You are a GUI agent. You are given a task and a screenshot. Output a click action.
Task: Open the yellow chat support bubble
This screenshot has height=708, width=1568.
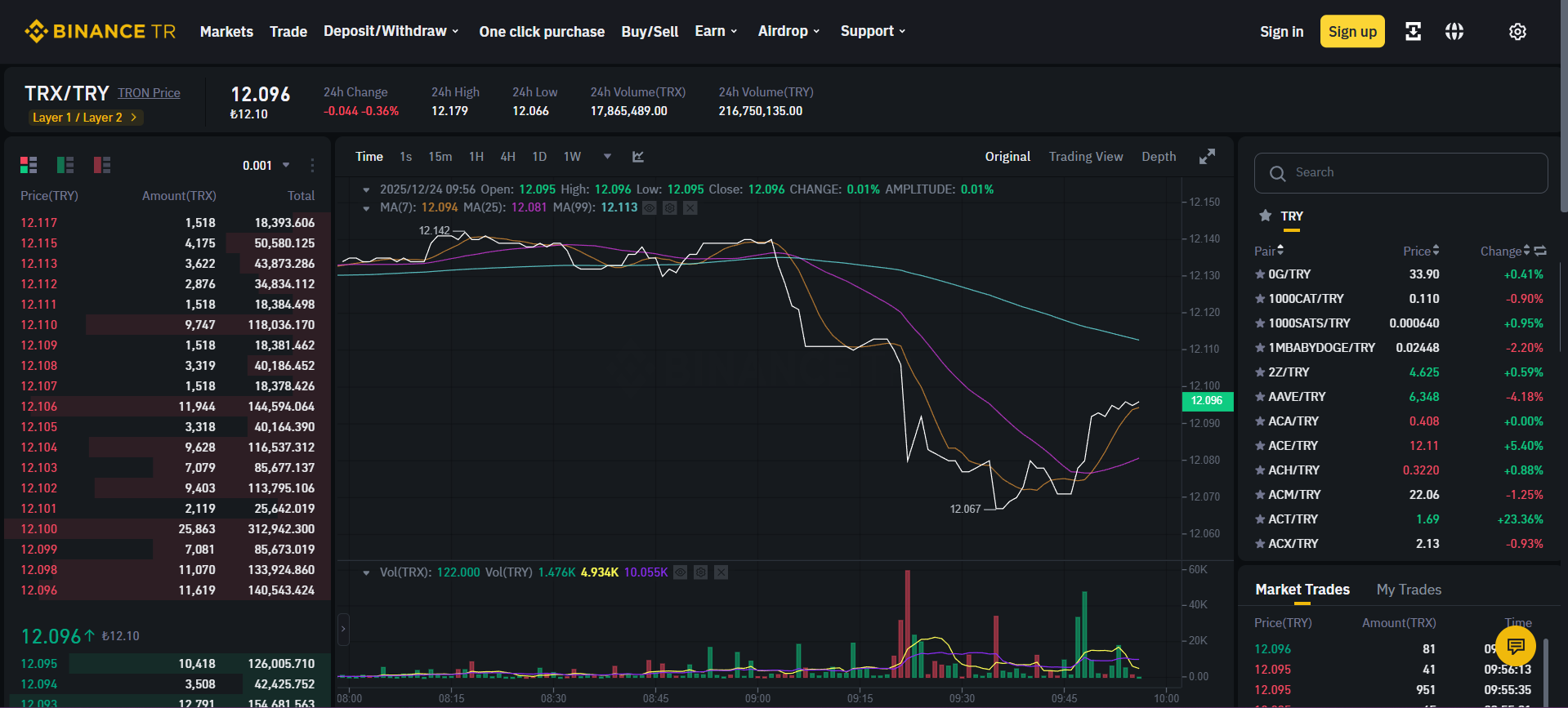coord(1515,647)
